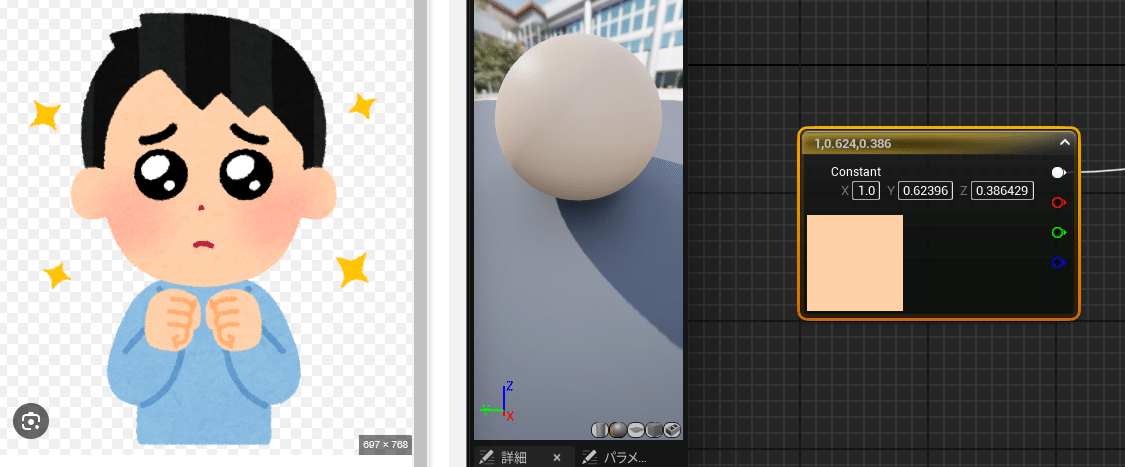Switch to the パラメ... tab
This screenshot has height=467, width=1125.
click(x=614, y=457)
